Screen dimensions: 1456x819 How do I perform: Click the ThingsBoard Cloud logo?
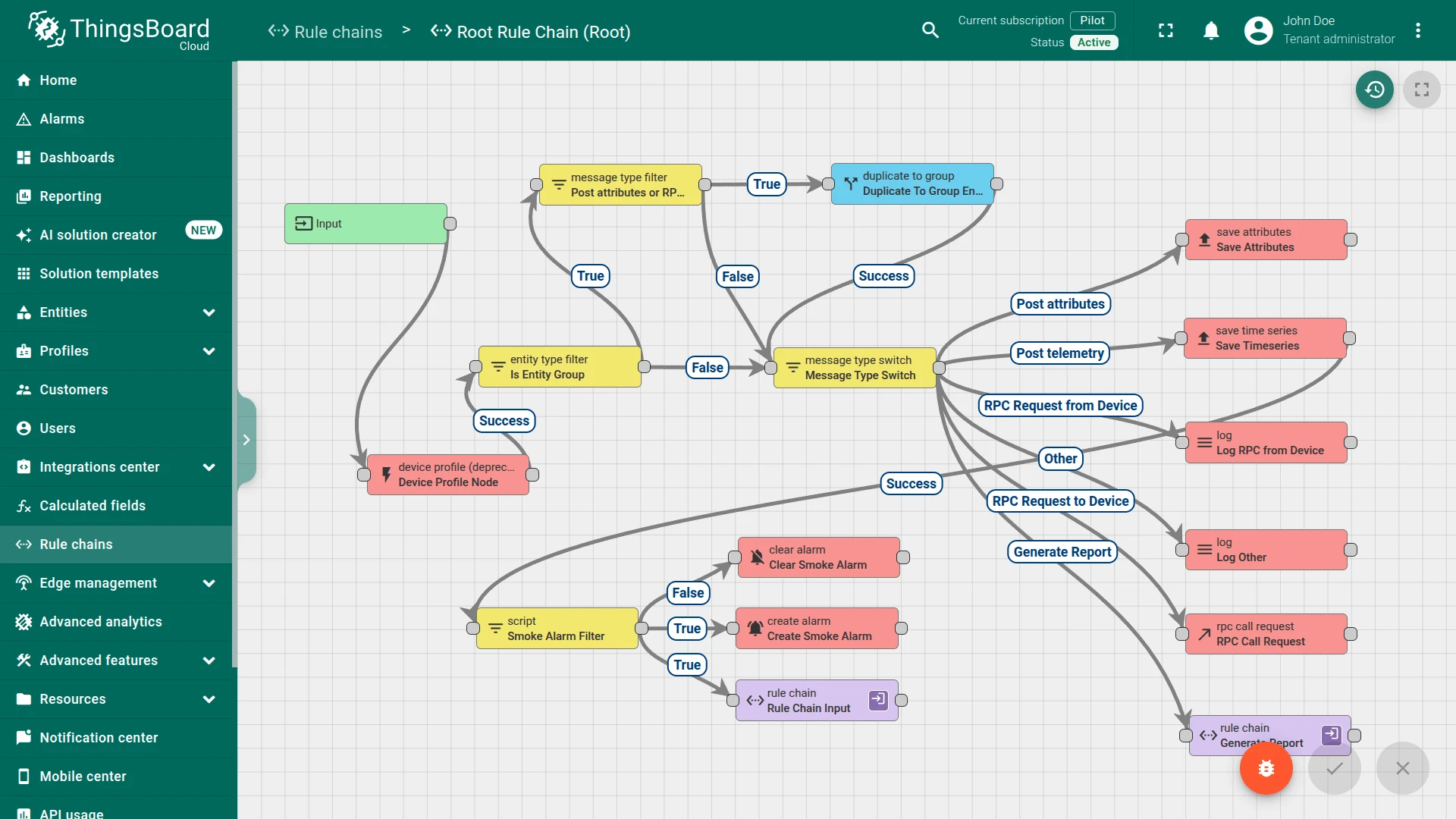(119, 30)
